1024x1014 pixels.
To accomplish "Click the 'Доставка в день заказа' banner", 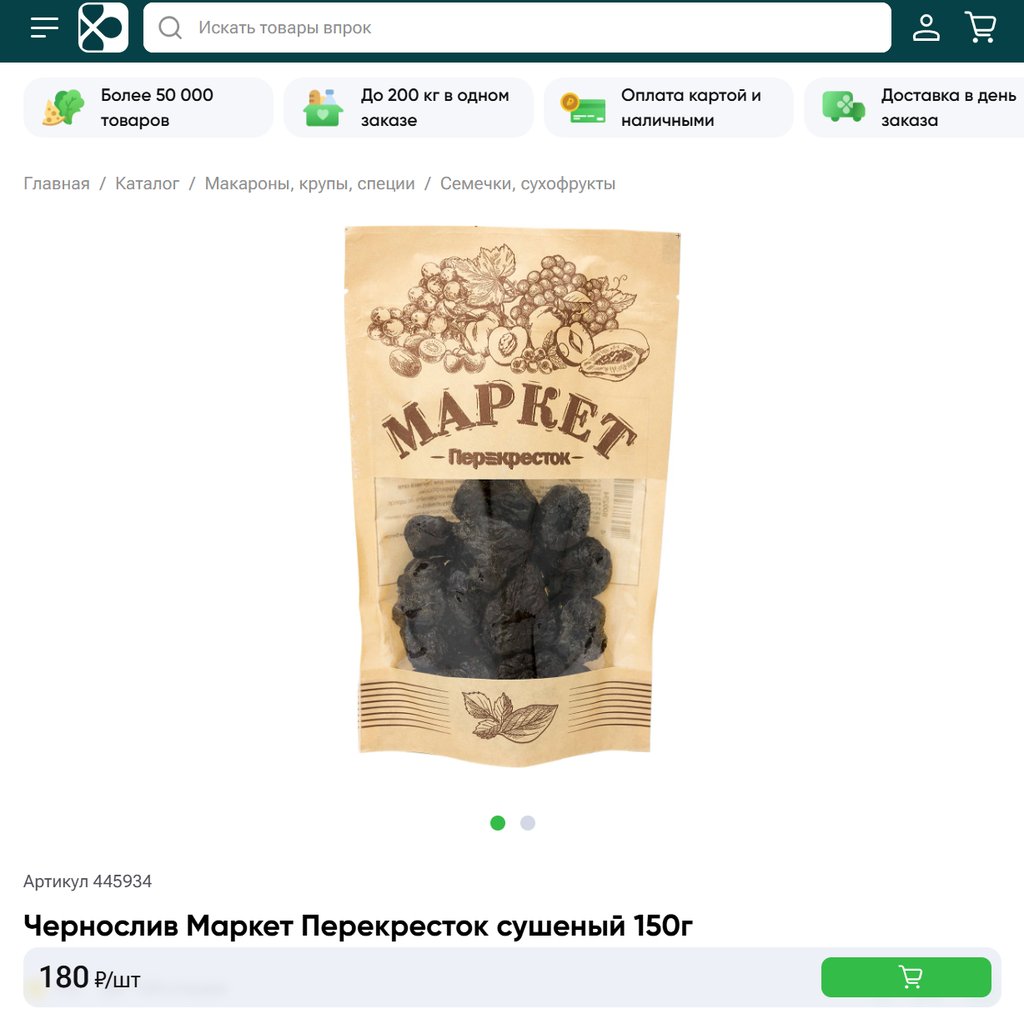I will click(914, 108).
